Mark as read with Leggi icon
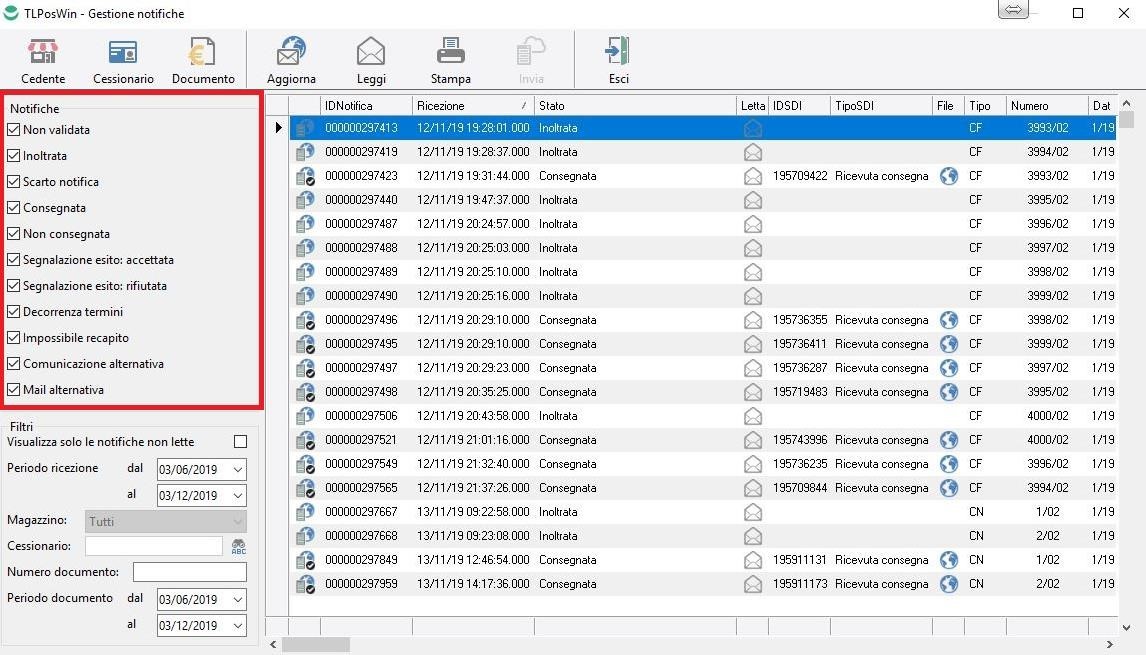1146x655 pixels. 371,52
